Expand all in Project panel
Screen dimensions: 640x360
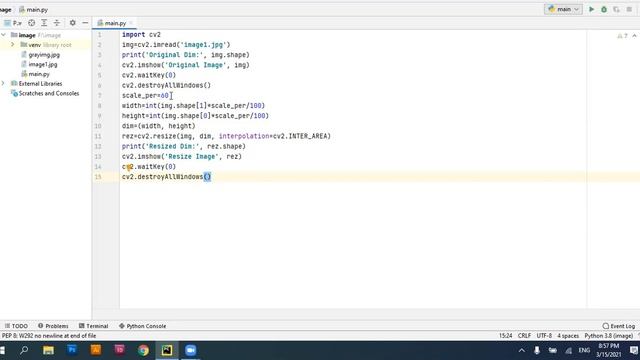[x=44, y=23]
